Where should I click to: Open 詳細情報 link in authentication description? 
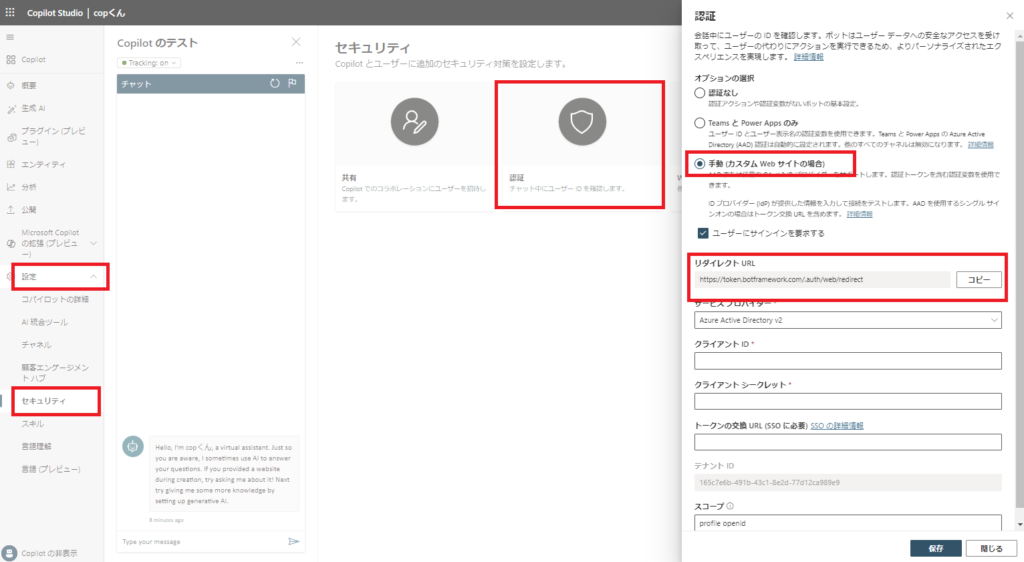[x=808, y=57]
